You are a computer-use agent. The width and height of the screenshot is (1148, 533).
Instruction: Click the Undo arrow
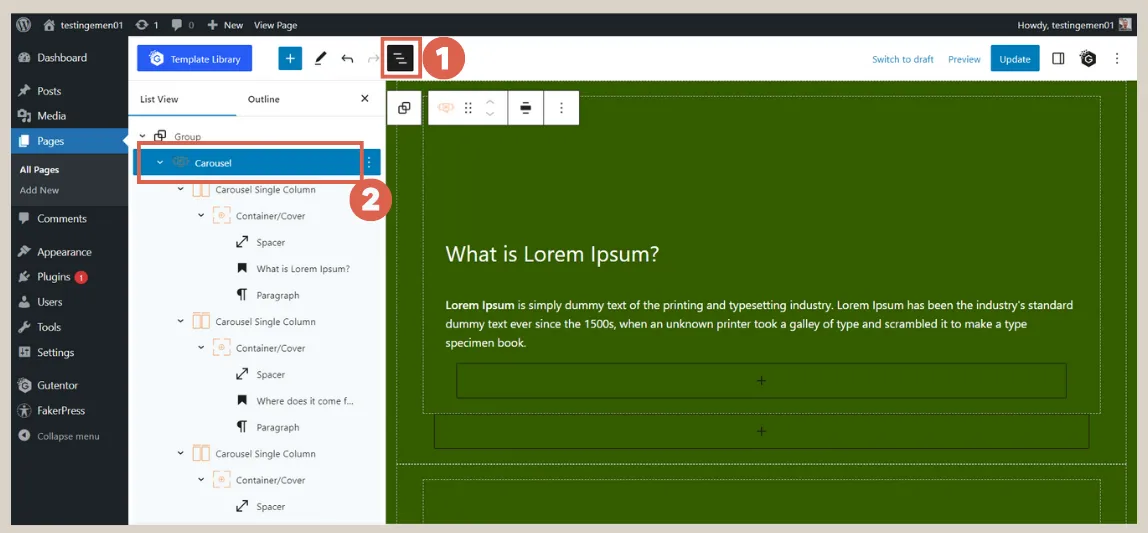348,59
